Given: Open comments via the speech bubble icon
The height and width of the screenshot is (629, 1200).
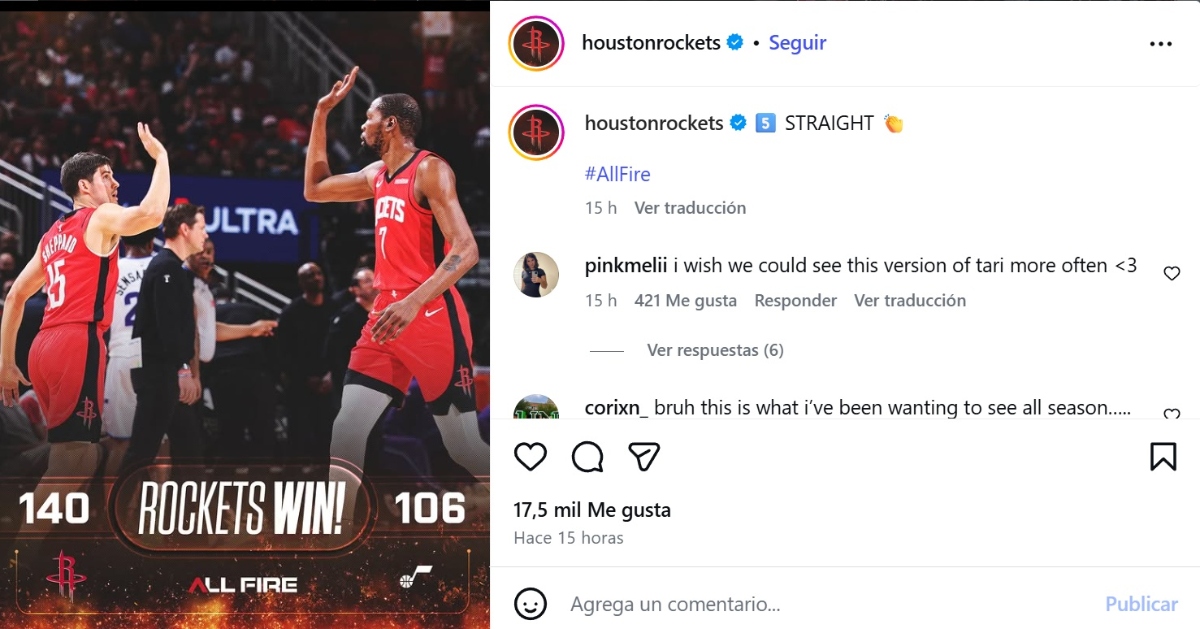Looking at the screenshot, I should pyautogui.click(x=587, y=457).
